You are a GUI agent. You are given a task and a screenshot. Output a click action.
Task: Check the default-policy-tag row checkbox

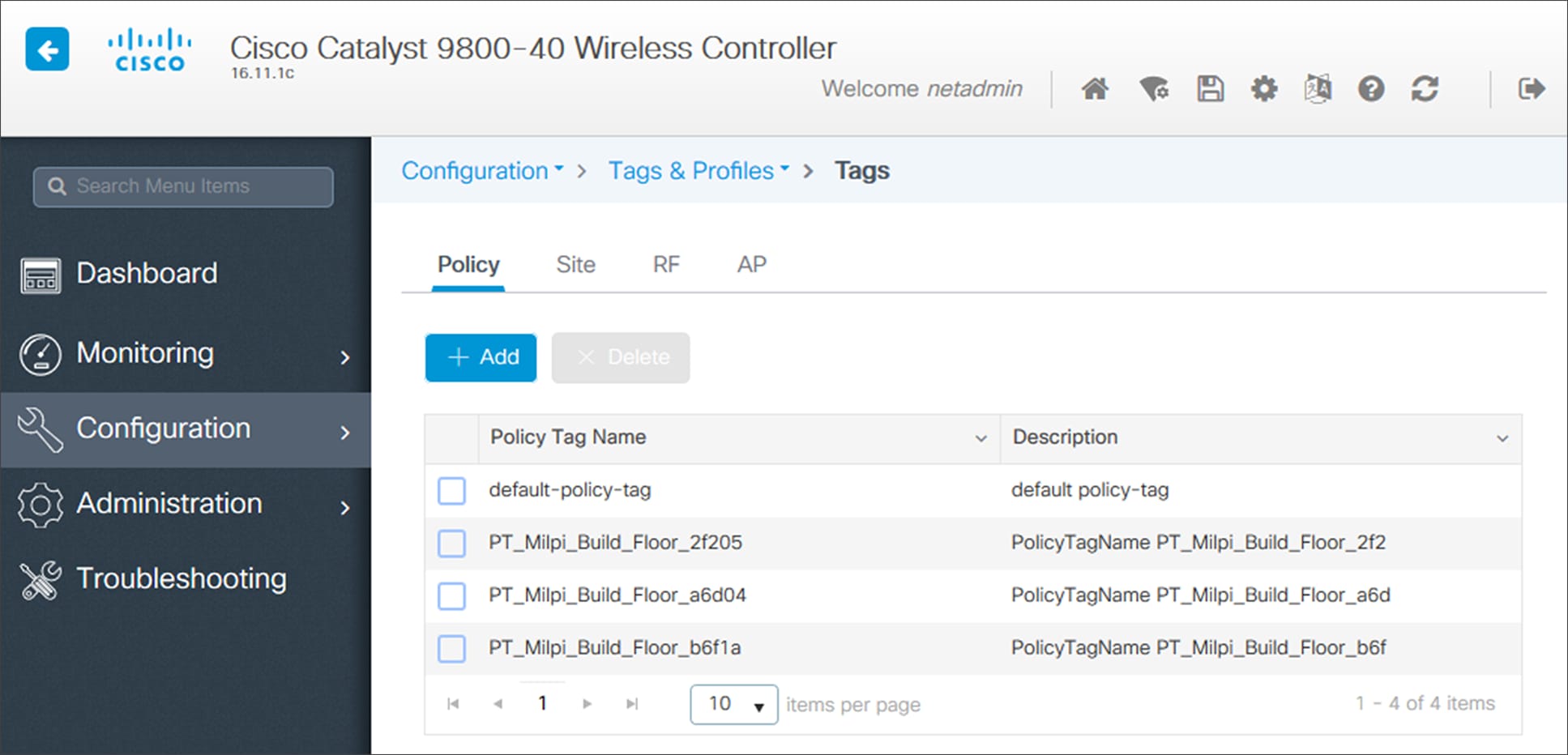point(451,490)
